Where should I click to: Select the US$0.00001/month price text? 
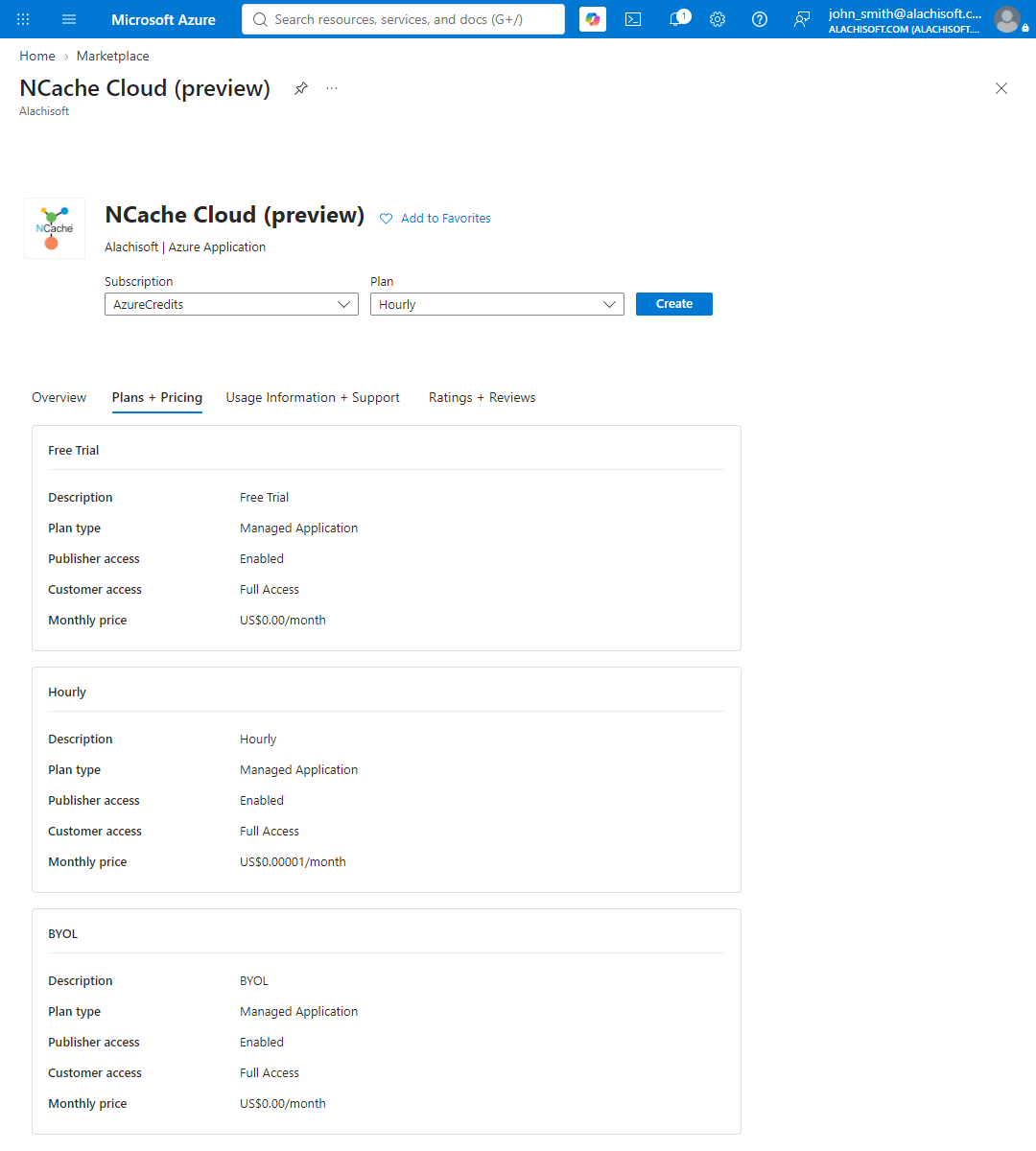click(293, 861)
